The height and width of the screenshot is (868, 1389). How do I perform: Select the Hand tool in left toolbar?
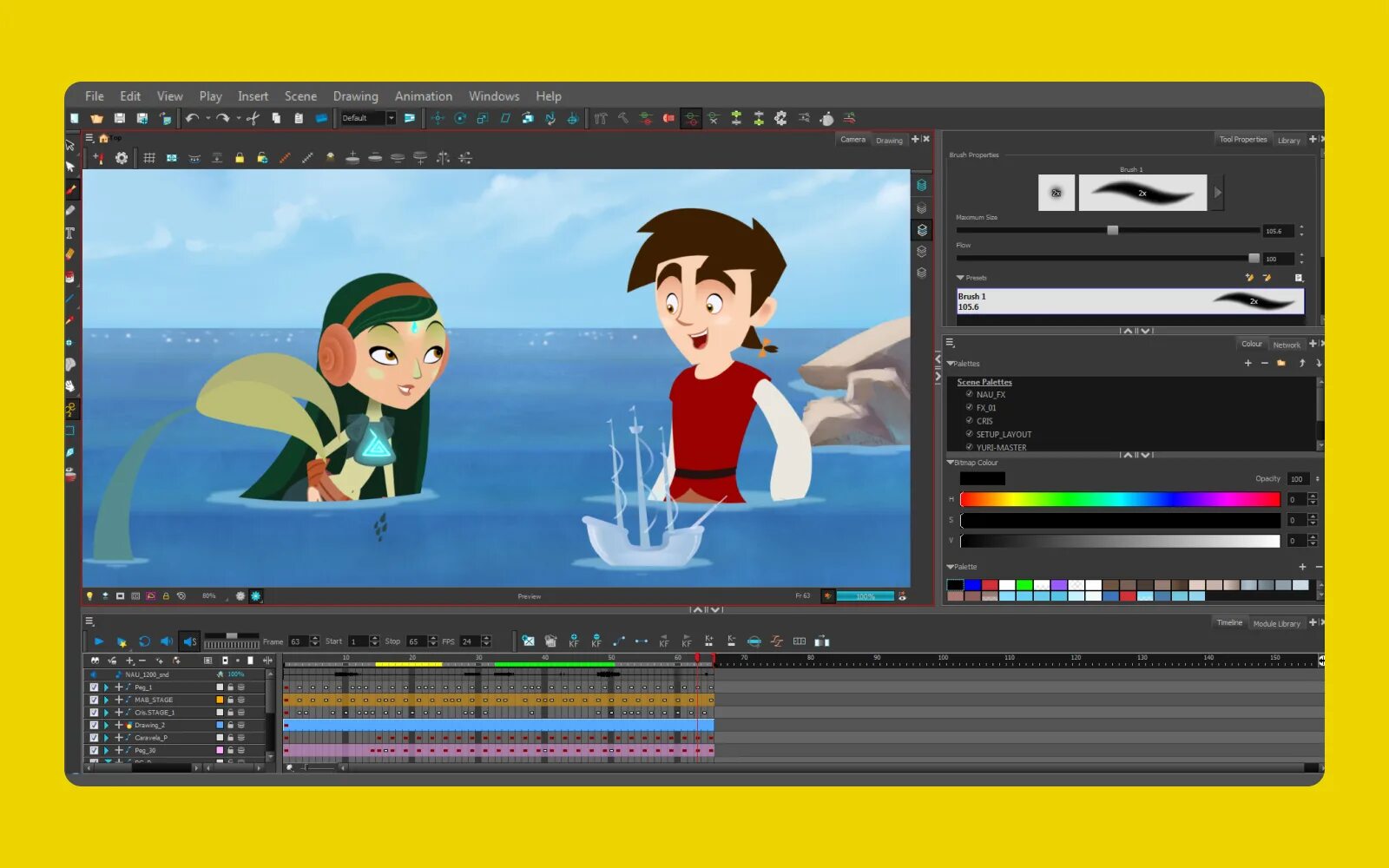coord(70,386)
